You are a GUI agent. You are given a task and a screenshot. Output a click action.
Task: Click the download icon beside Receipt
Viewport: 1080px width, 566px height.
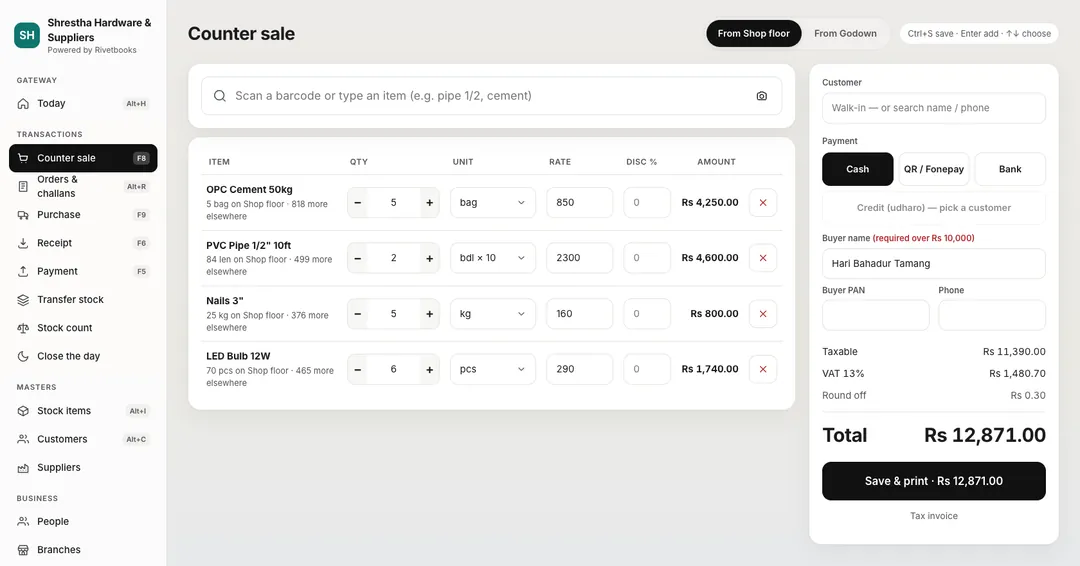coord(23,243)
